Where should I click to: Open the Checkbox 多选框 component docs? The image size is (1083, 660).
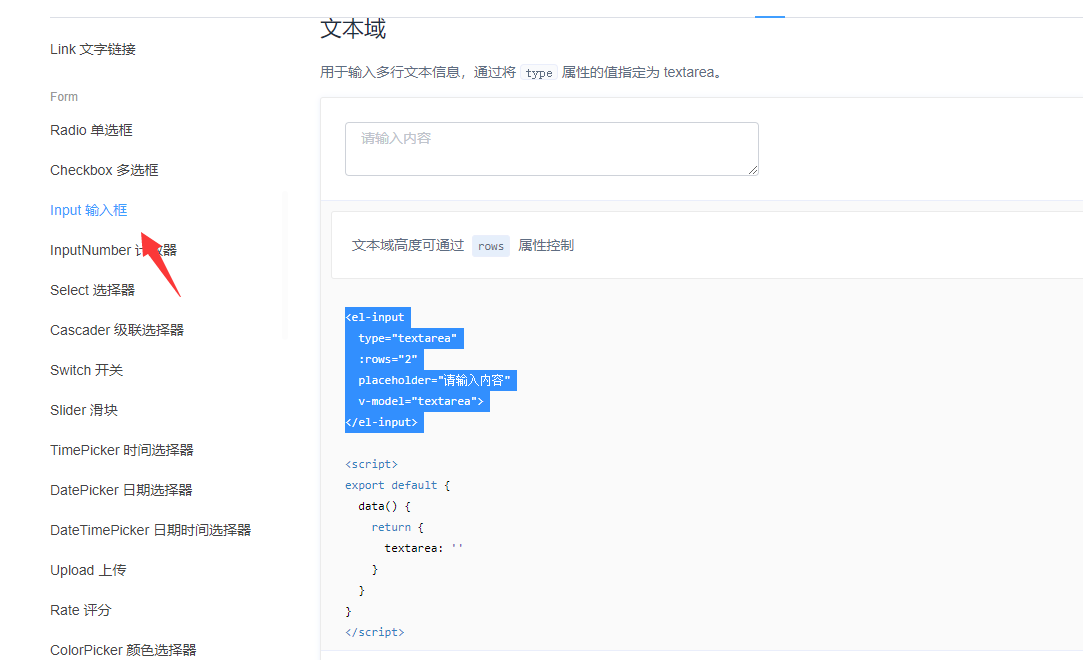(x=104, y=169)
